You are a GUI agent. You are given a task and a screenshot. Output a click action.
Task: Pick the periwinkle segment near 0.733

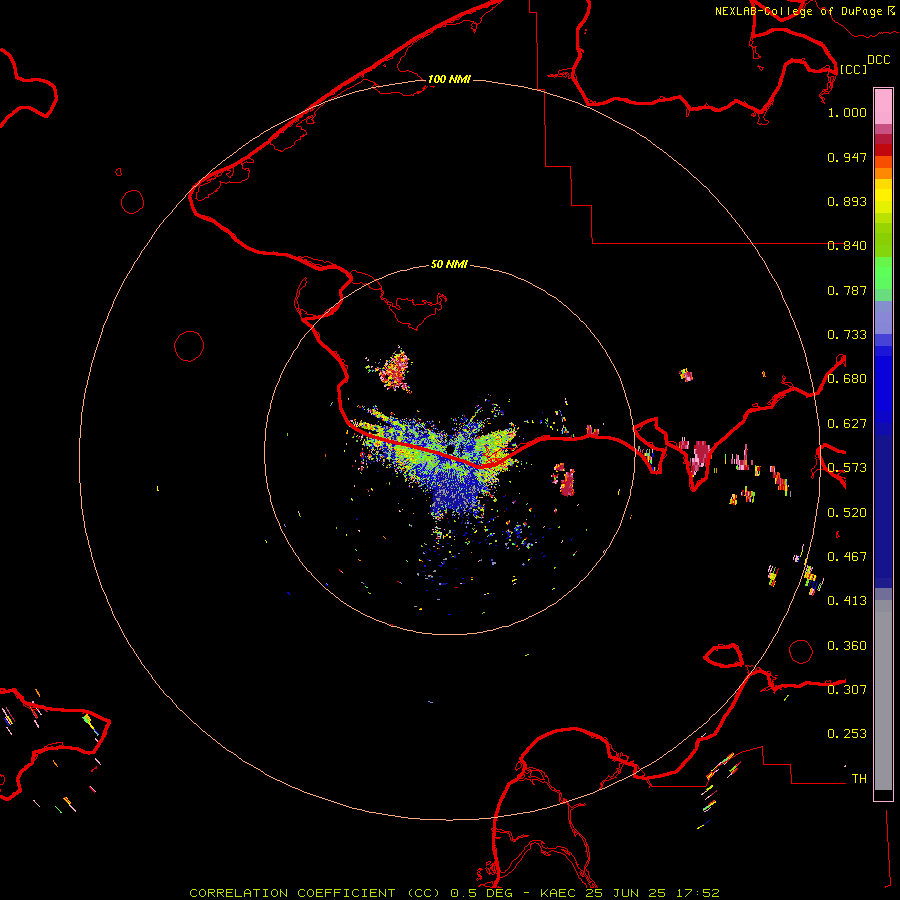coord(883,318)
